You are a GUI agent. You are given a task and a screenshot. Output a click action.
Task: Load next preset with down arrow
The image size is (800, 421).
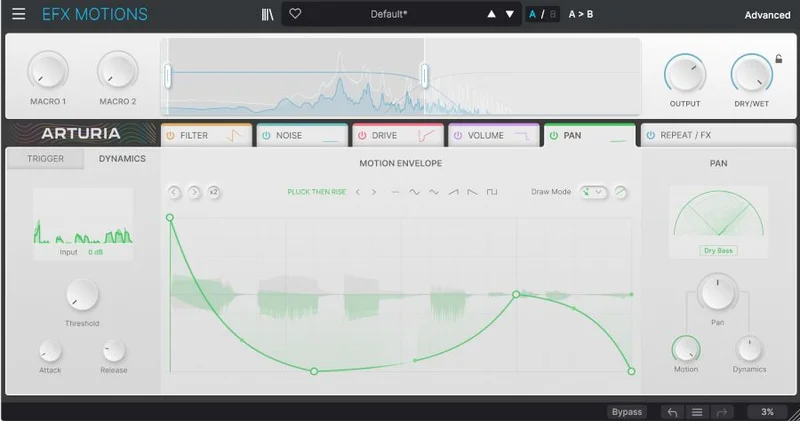(x=510, y=14)
